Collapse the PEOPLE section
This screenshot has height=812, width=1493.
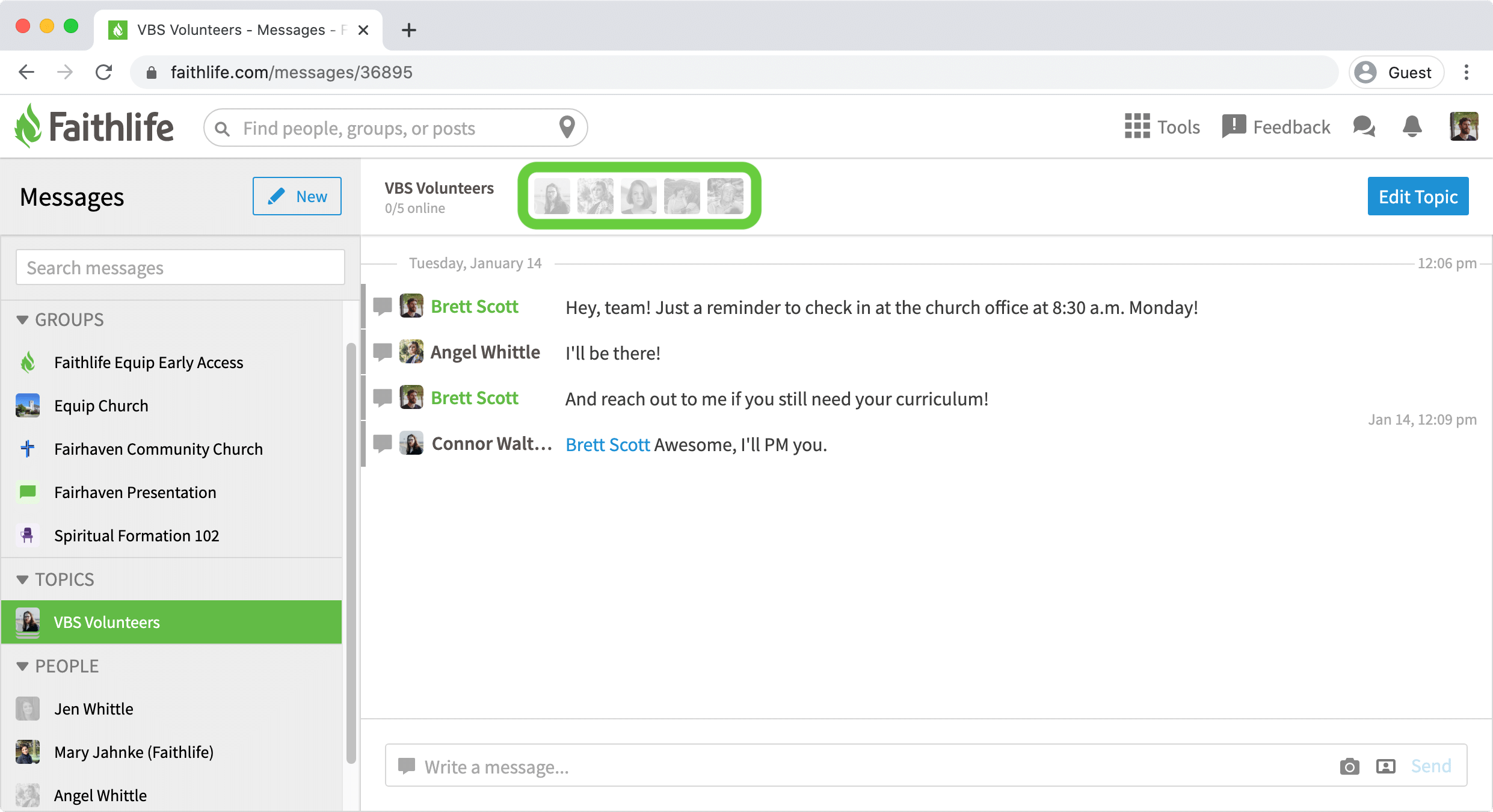pos(23,666)
